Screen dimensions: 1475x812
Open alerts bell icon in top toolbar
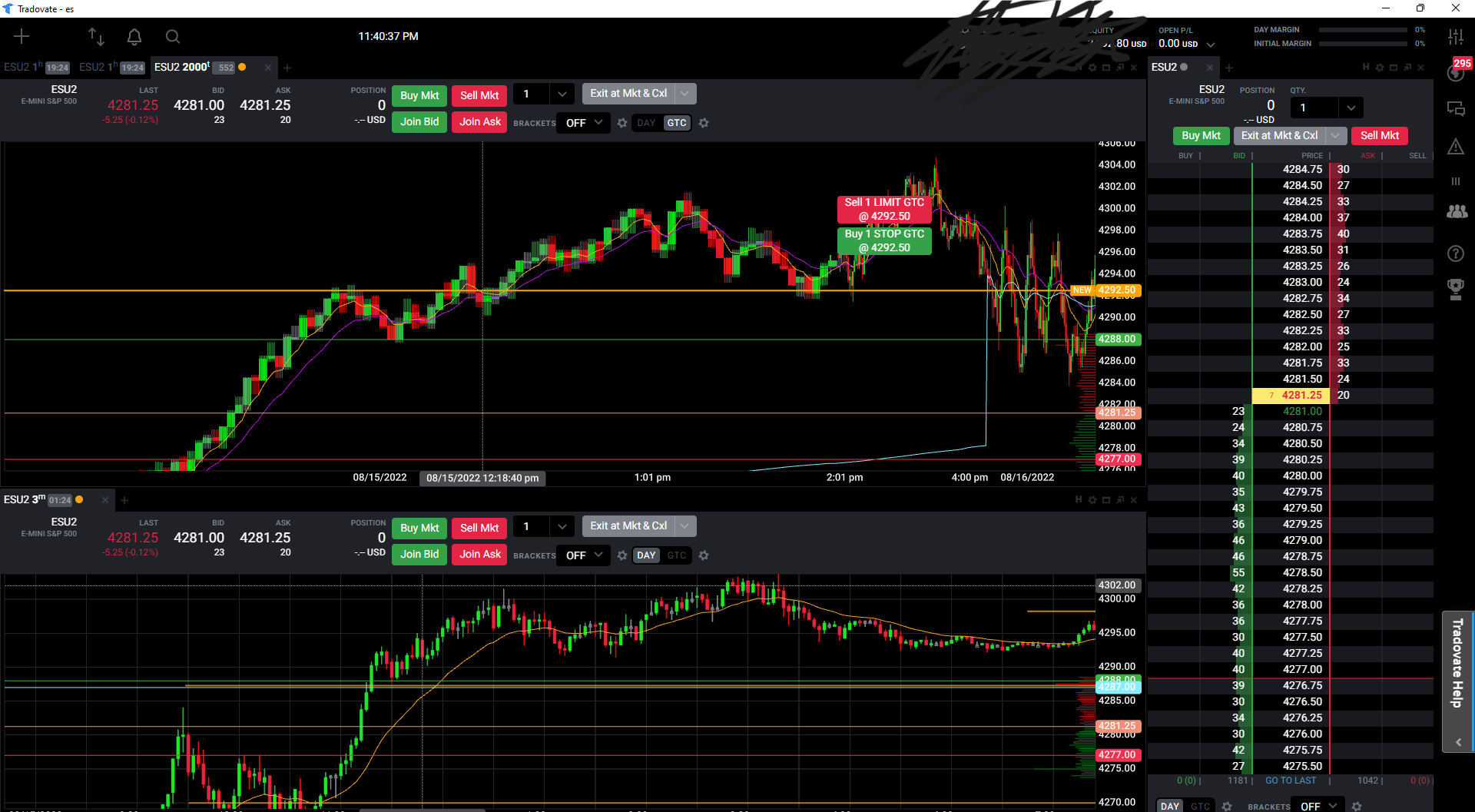(134, 36)
